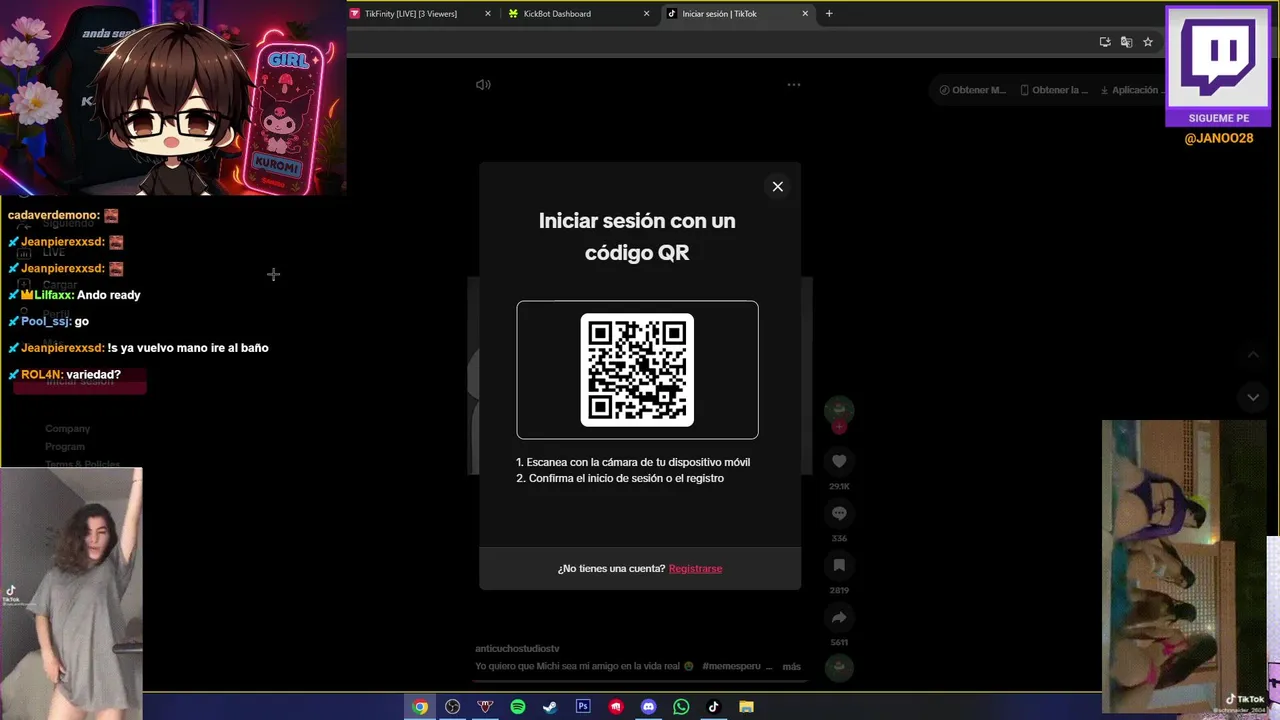1280x720 pixels.
Task: Open OBS Studio from the taskbar
Action: coord(452,707)
